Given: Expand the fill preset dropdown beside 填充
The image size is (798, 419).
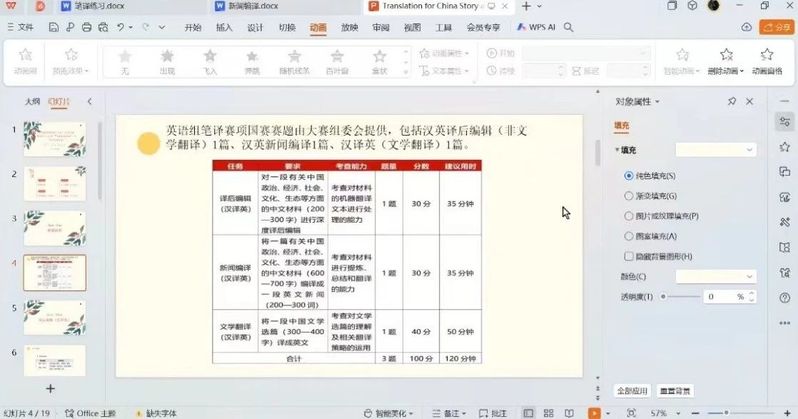Looking at the screenshot, I should (715, 149).
